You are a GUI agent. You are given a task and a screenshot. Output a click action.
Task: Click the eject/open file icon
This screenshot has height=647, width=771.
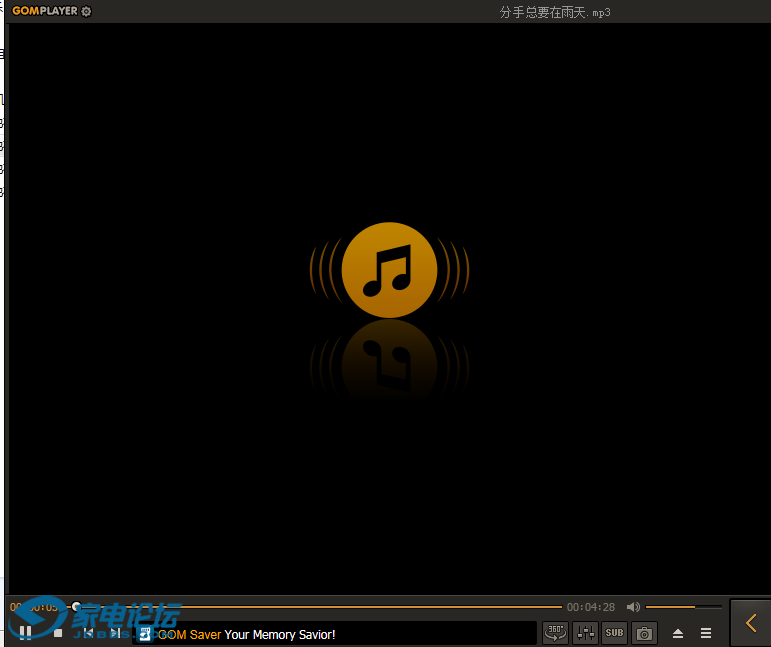pyautogui.click(x=678, y=633)
